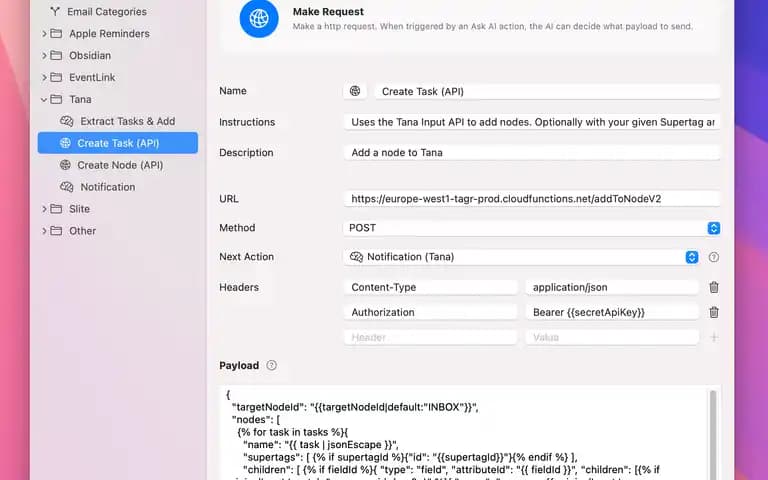The image size is (768, 480).
Task: Delete the Authorization header with trash icon
Action: [x=714, y=312]
